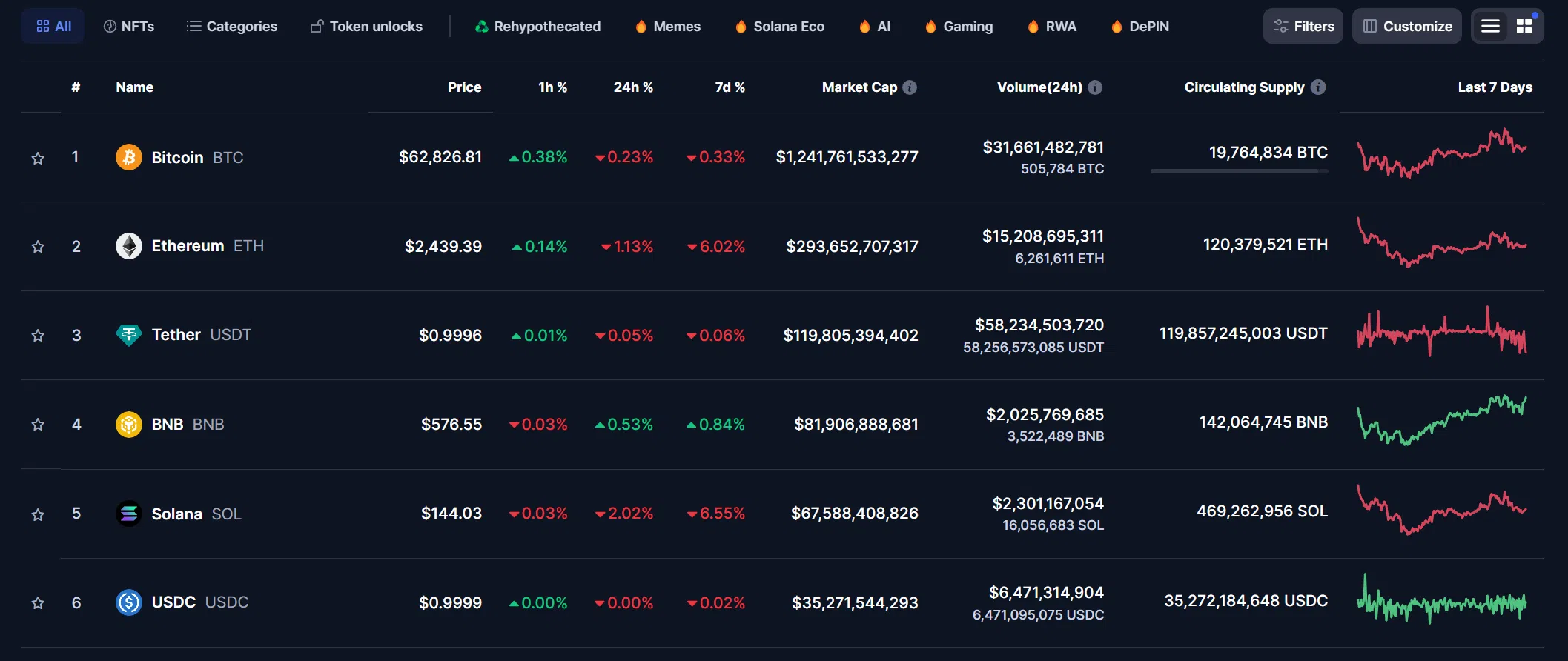The image size is (1568, 661).
Task: Click the USDC coin logo
Action: point(129,602)
